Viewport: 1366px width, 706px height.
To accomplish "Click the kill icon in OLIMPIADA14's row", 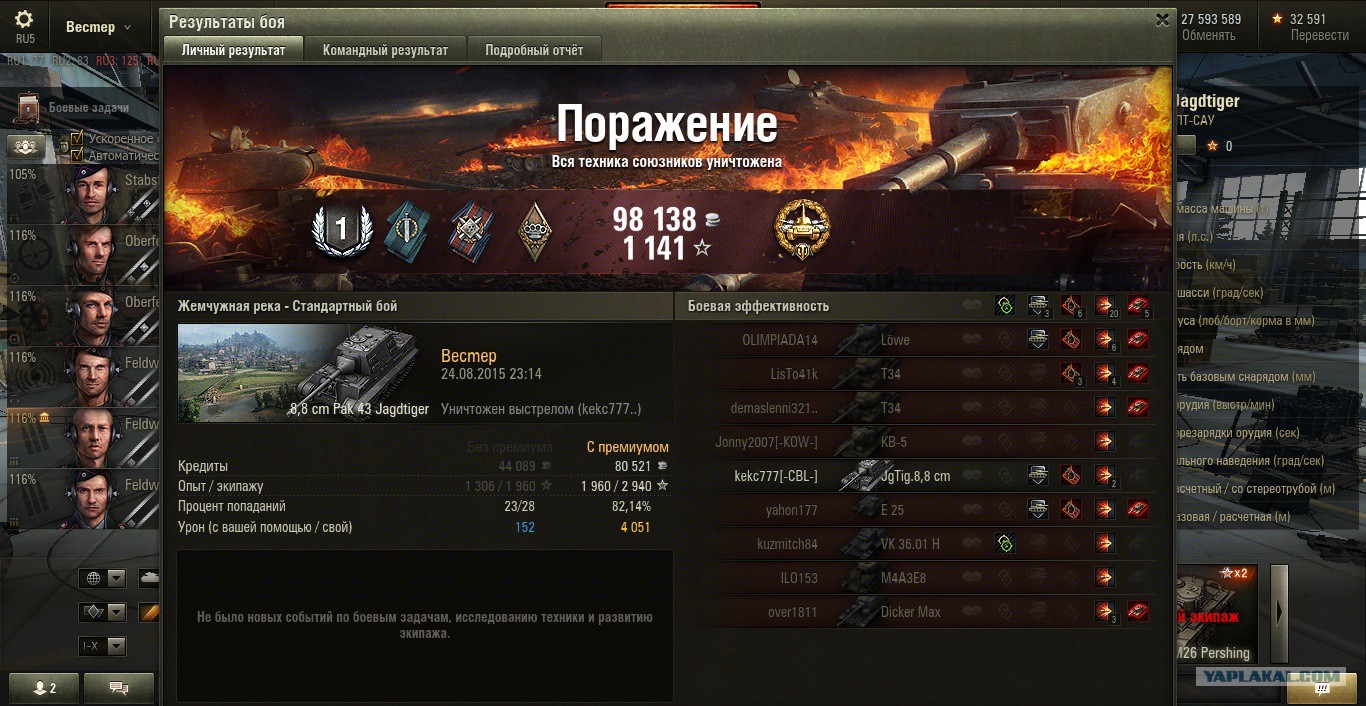I will 1138,340.
